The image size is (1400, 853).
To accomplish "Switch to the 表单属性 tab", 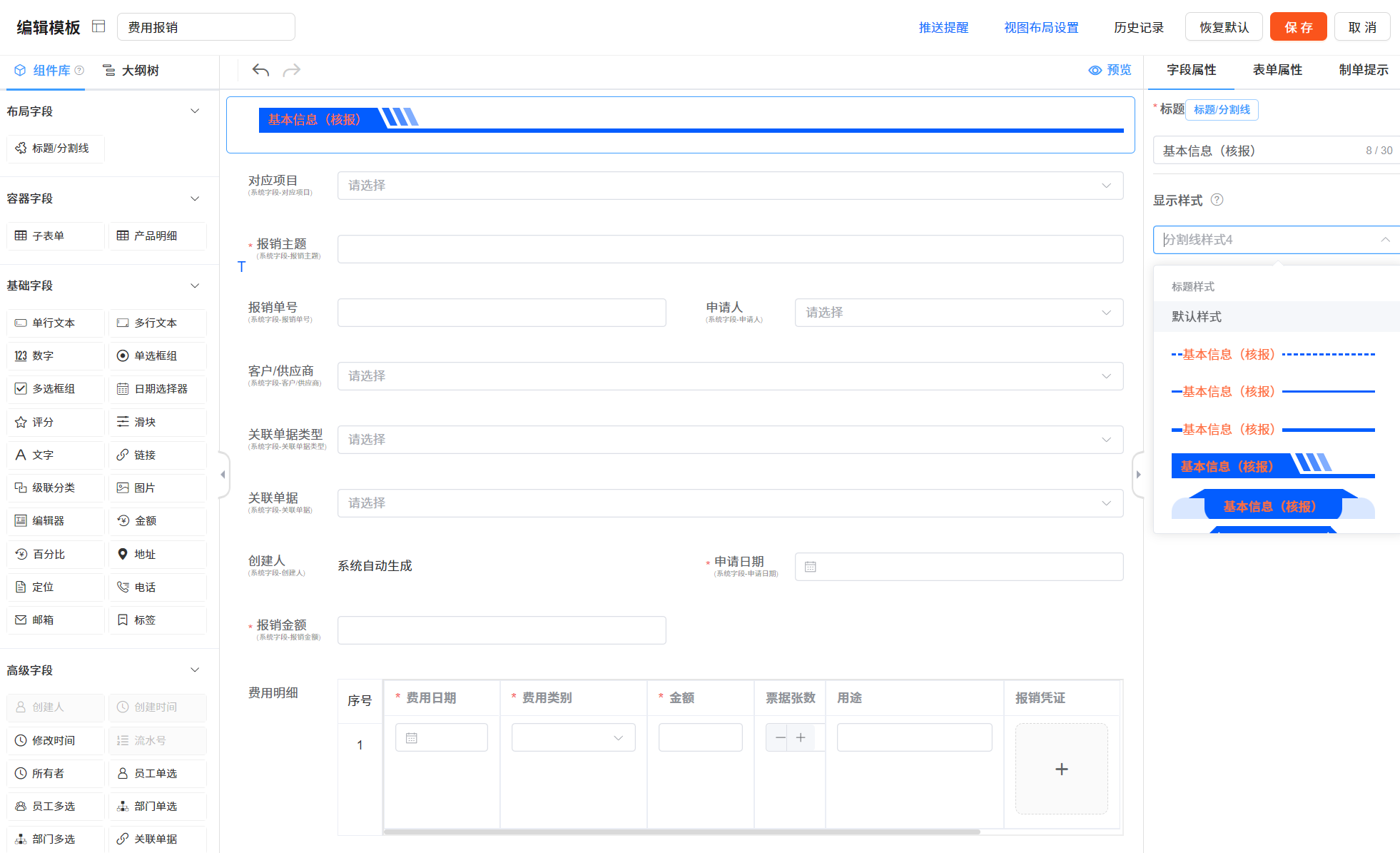I will pos(1277,70).
